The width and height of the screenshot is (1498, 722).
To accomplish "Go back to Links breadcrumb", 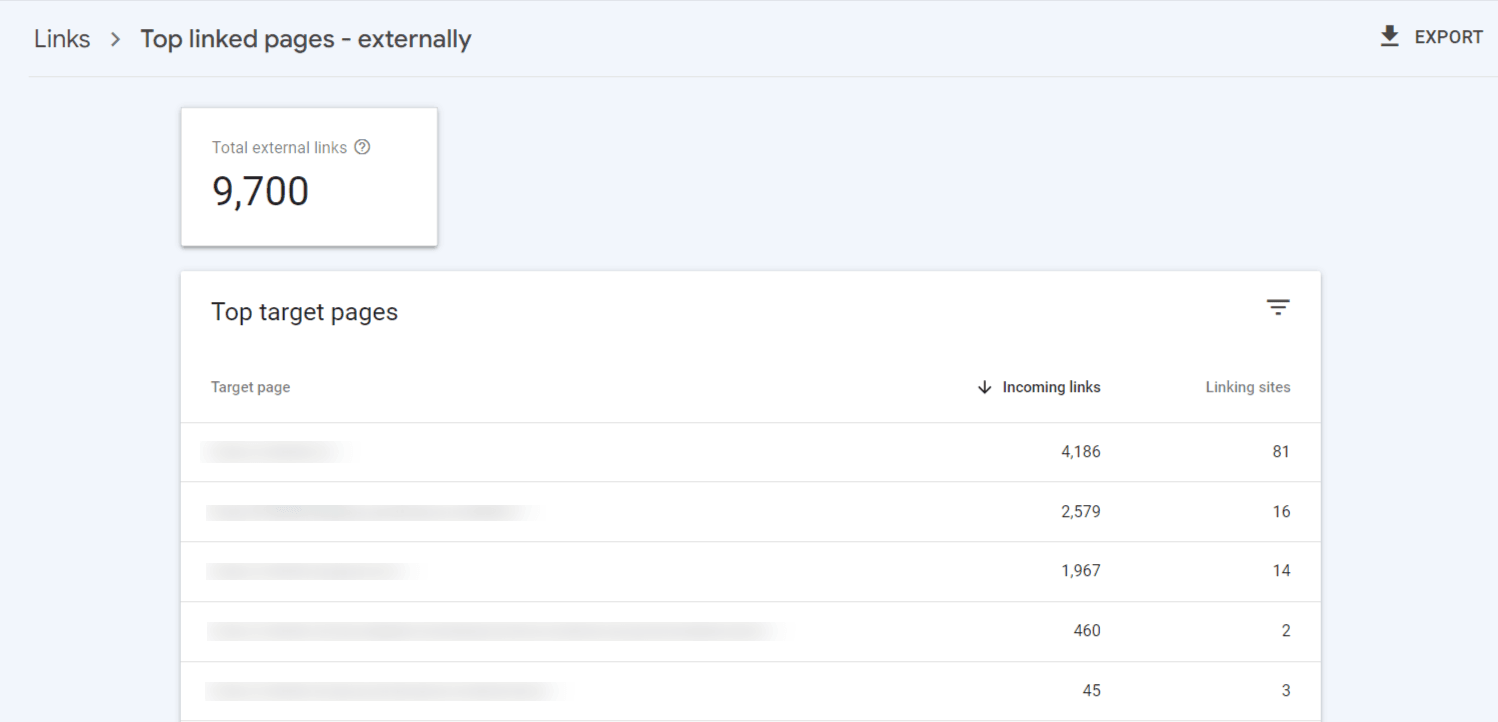I will (62, 39).
